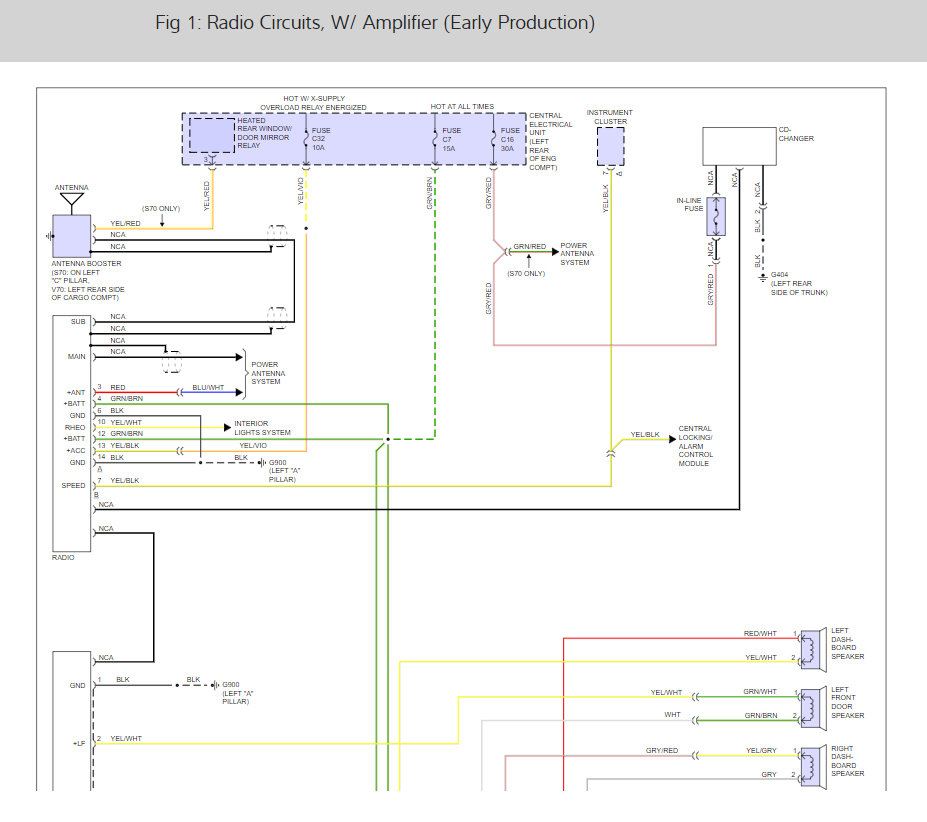Click the fuse C16 symbol
The height and width of the screenshot is (822, 927).
[494, 139]
